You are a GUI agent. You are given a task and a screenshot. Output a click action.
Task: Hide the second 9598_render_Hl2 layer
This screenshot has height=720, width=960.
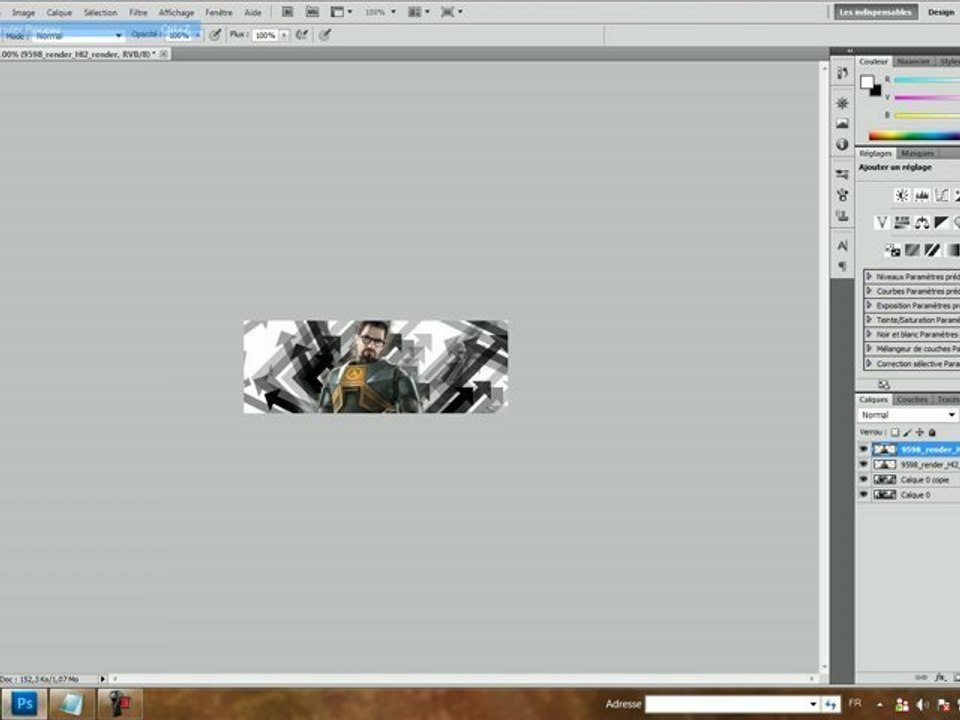coord(863,465)
